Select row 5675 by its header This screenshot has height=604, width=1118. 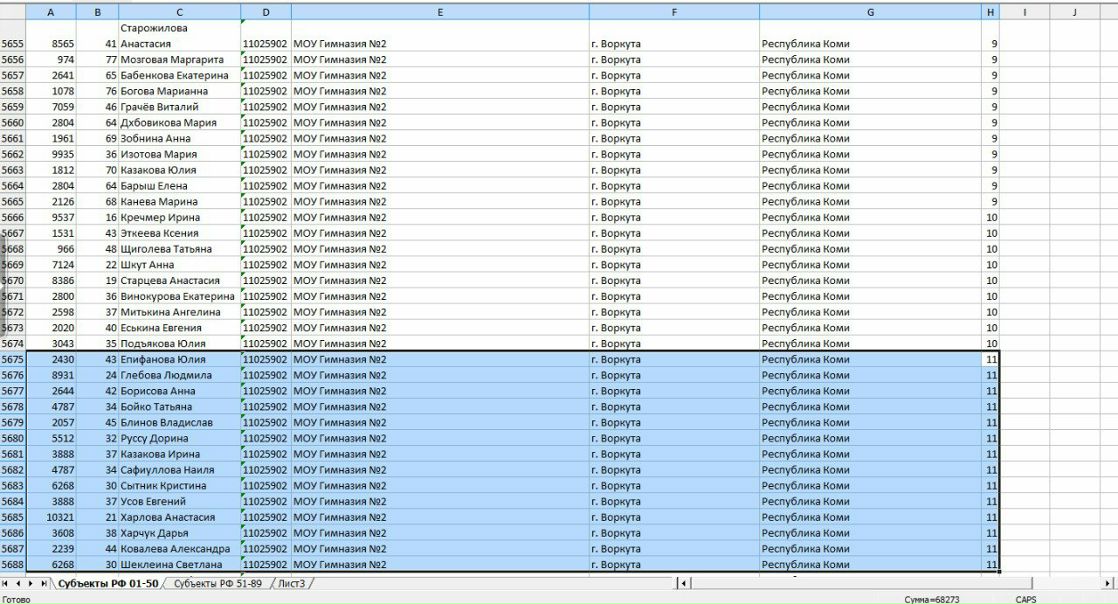[12, 360]
